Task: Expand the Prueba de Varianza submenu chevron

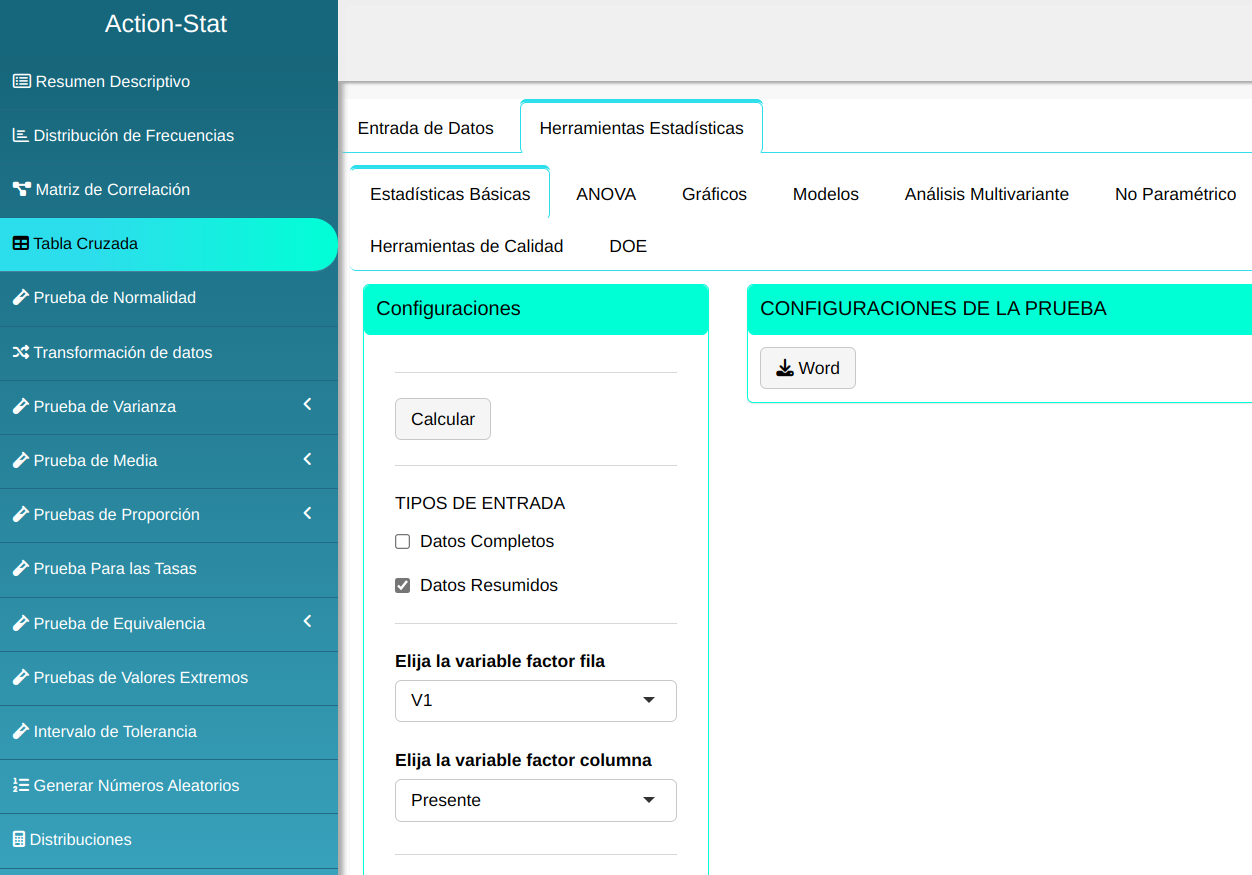Action: click(x=307, y=405)
